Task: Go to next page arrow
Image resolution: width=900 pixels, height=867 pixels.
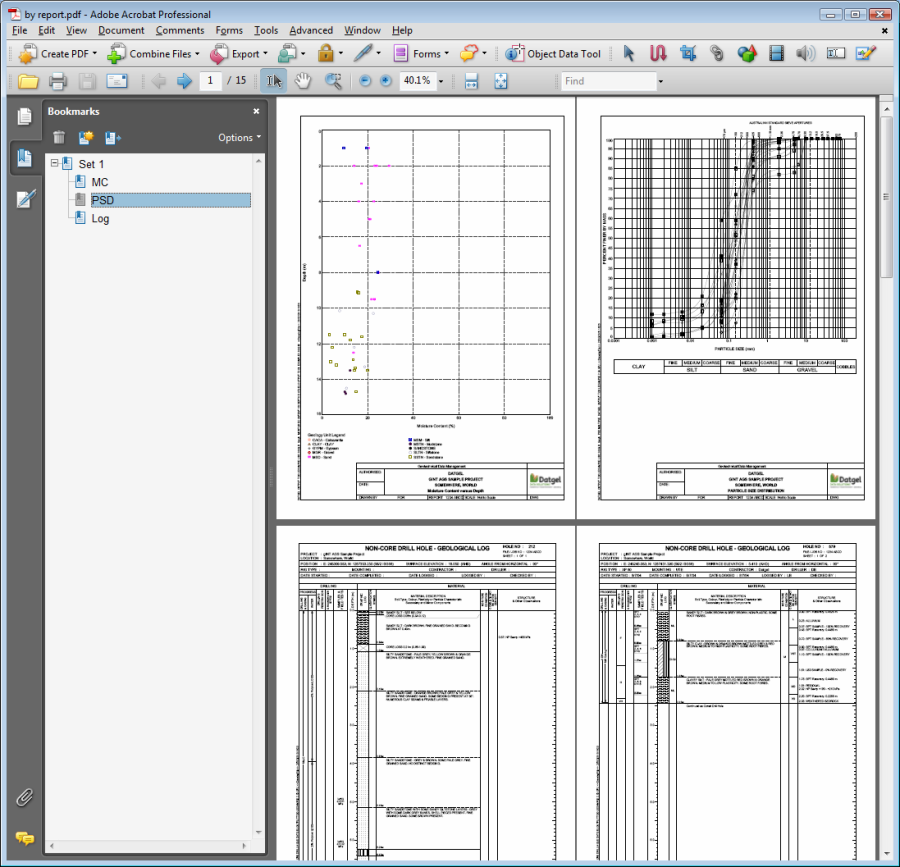Action: click(x=184, y=81)
